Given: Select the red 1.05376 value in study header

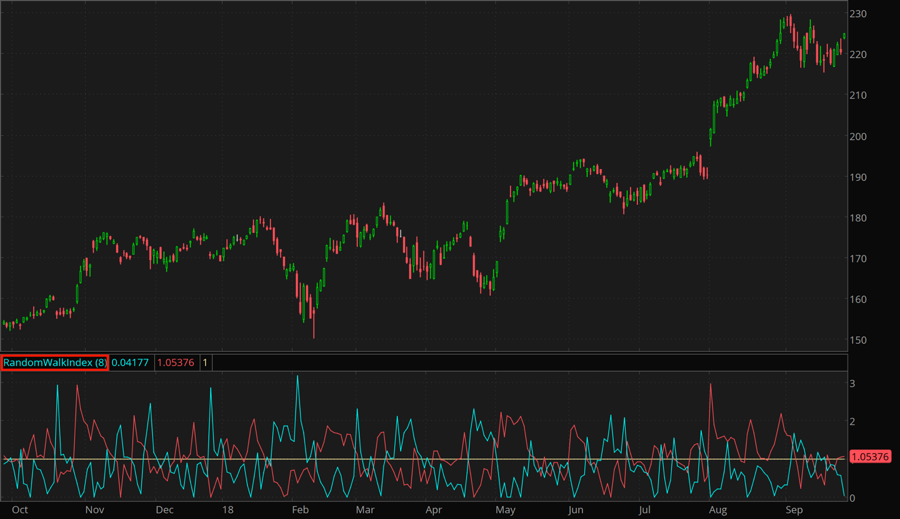Looking at the screenshot, I should click(x=176, y=362).
